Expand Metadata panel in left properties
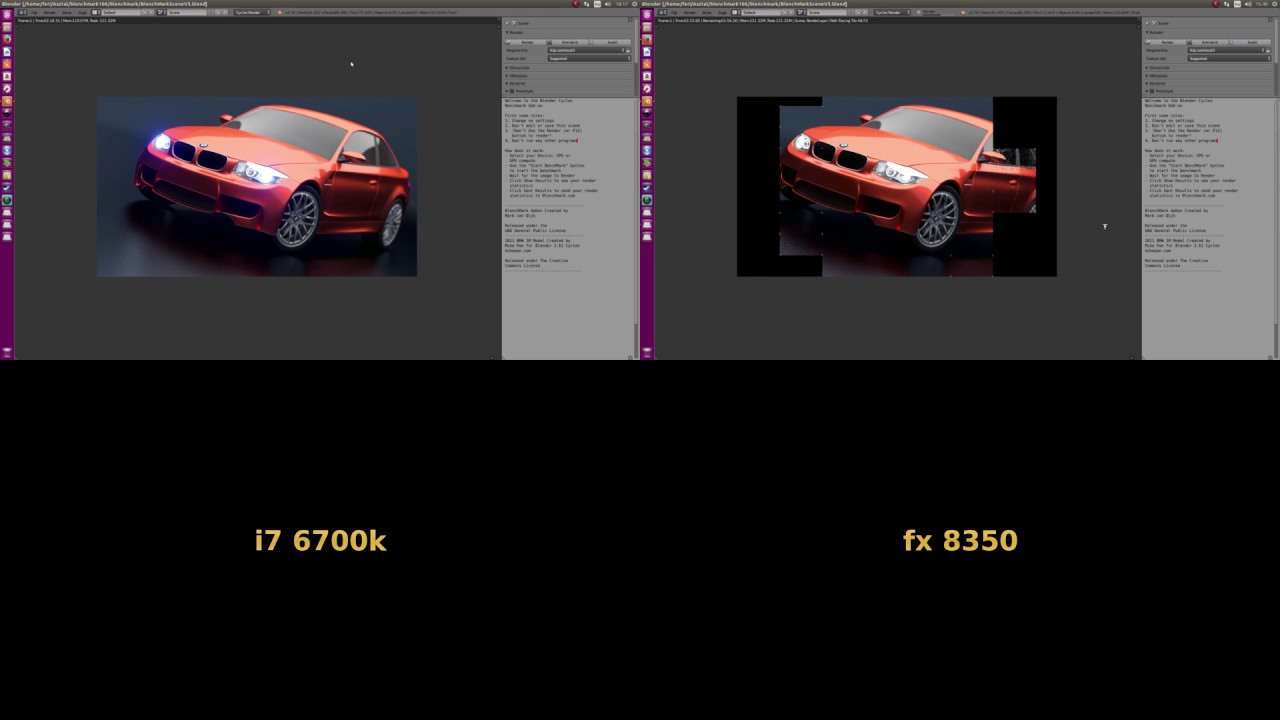This screenshot has height=720, width=1280. point(517,75)
